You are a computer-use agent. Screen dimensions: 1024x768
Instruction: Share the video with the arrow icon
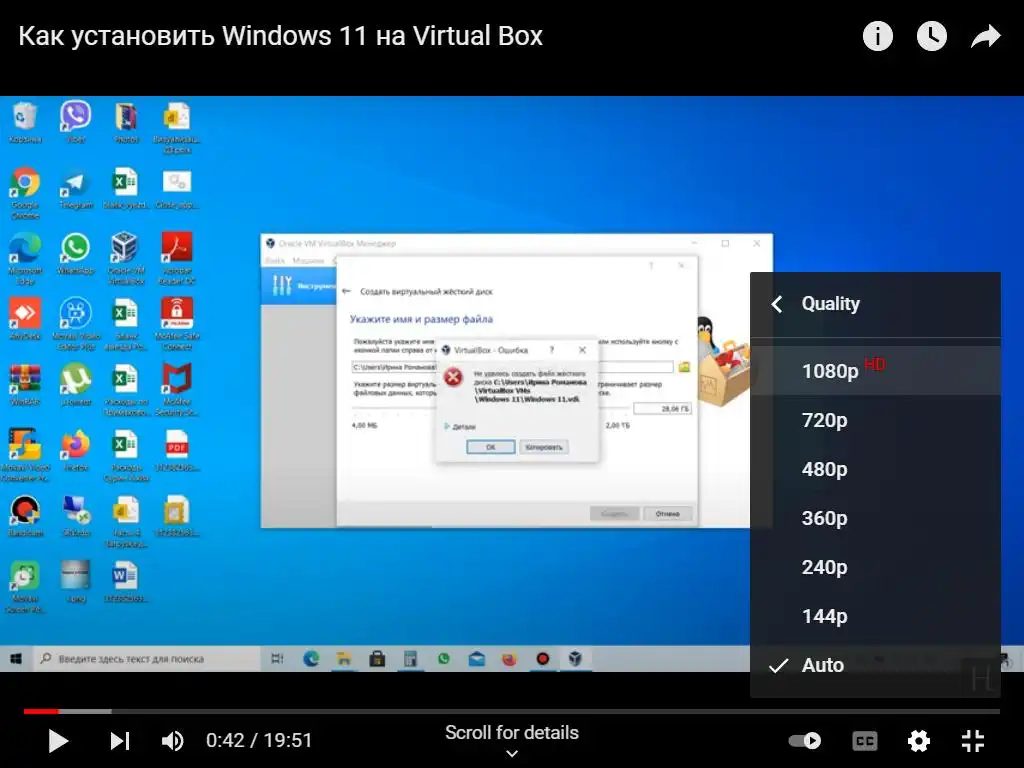click(985, 37)
